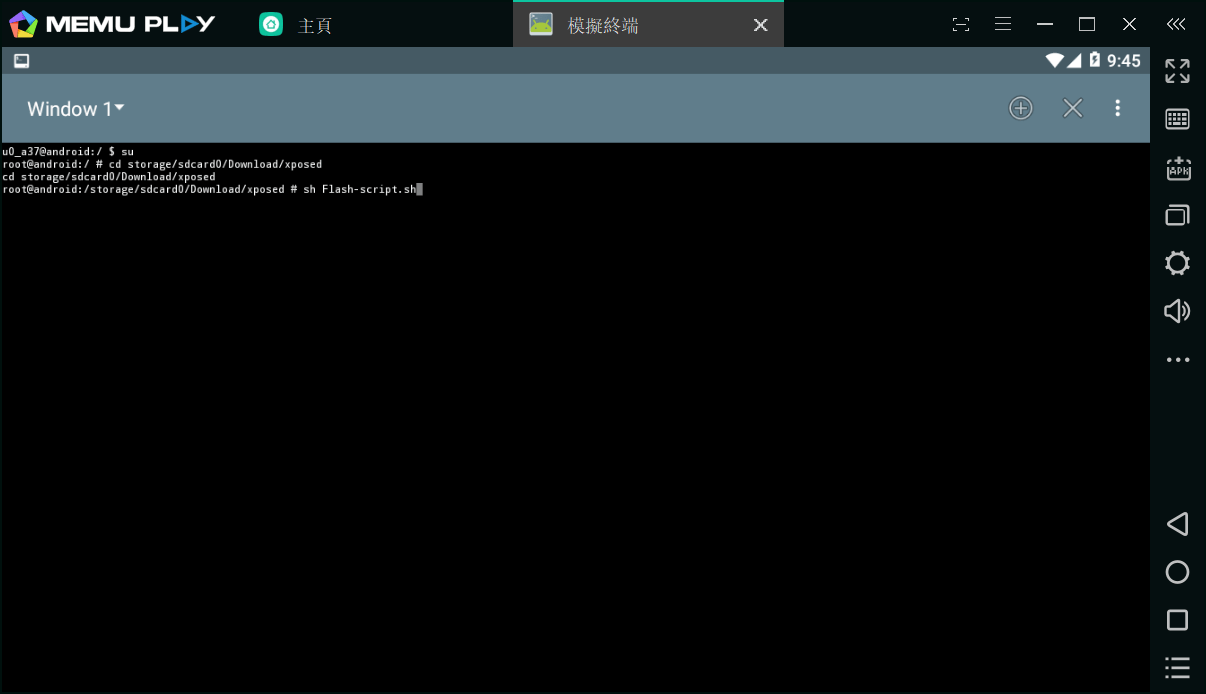Open the multi-window manager icon
Screen dimensions: 1206x694
tap(1177, 215)
